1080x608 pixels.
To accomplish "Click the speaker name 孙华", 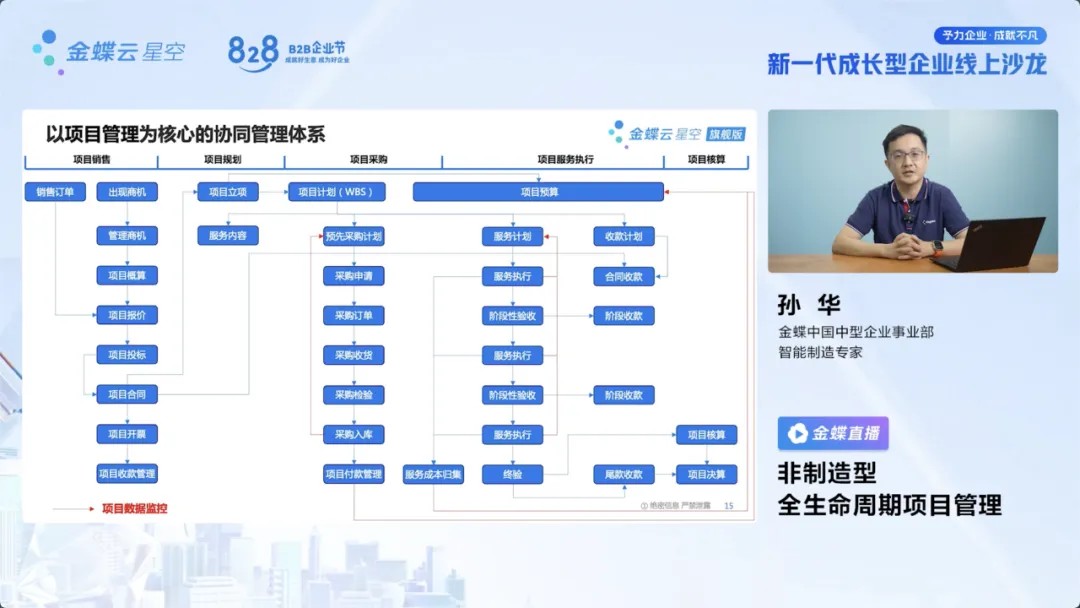I will click(x=809, y=305).
